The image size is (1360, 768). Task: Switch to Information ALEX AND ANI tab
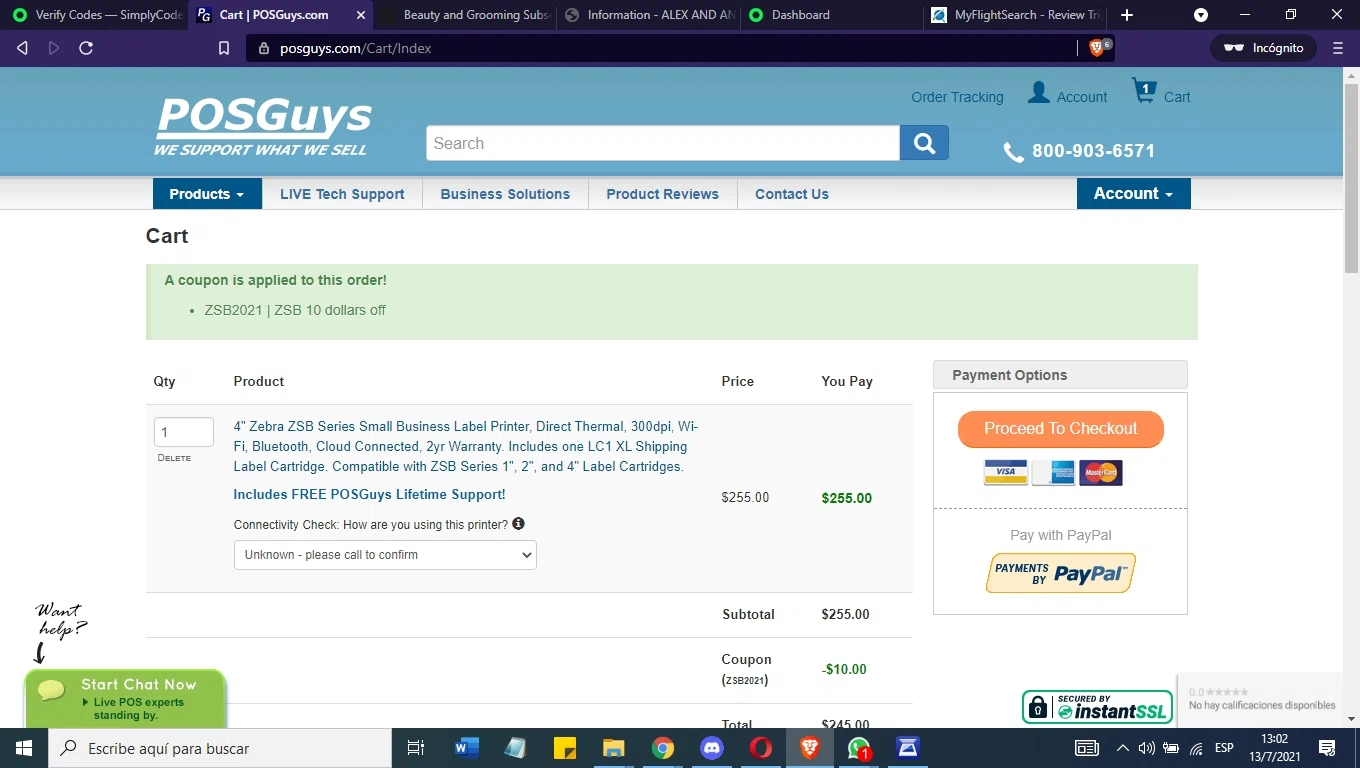[x=648, y=15]
